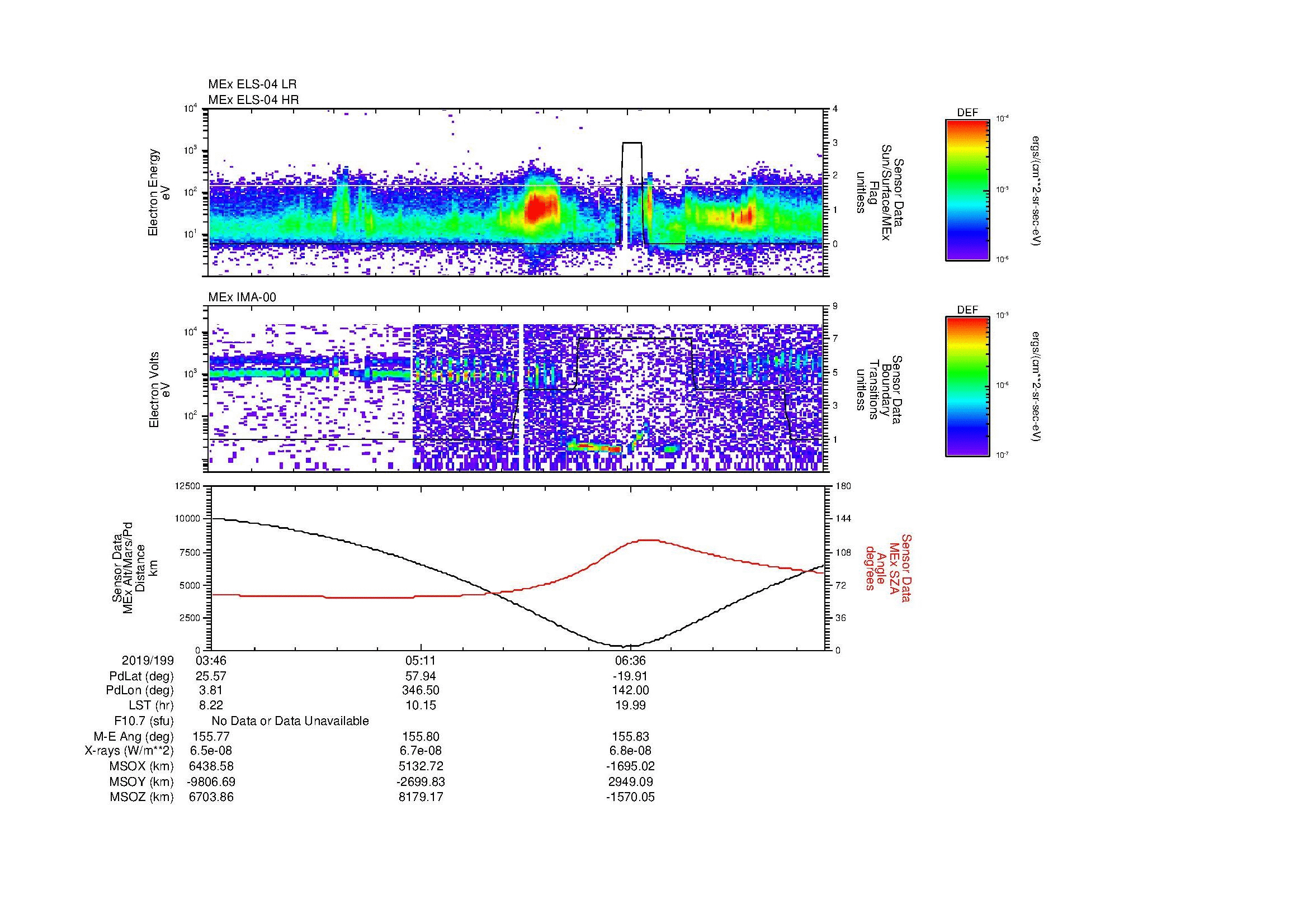The height and width of the screenshot is (924, 1308).
Task: Click the 72 SZA axis tick
Action: point(842,585)
